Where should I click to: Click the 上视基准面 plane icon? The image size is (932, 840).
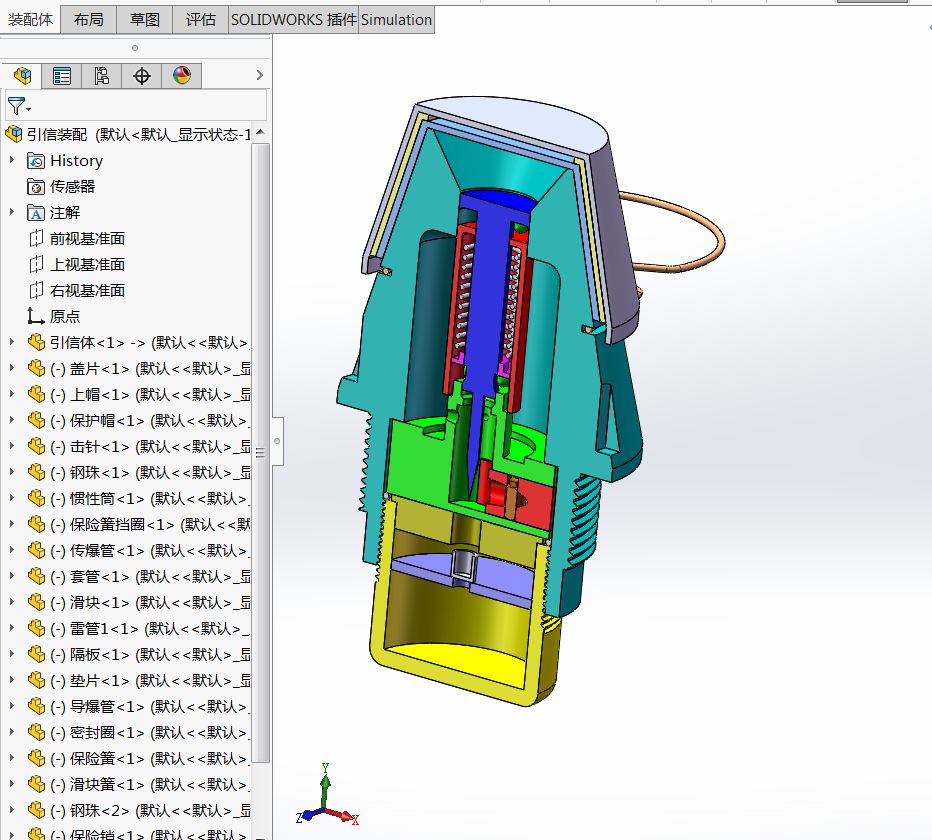36,265
